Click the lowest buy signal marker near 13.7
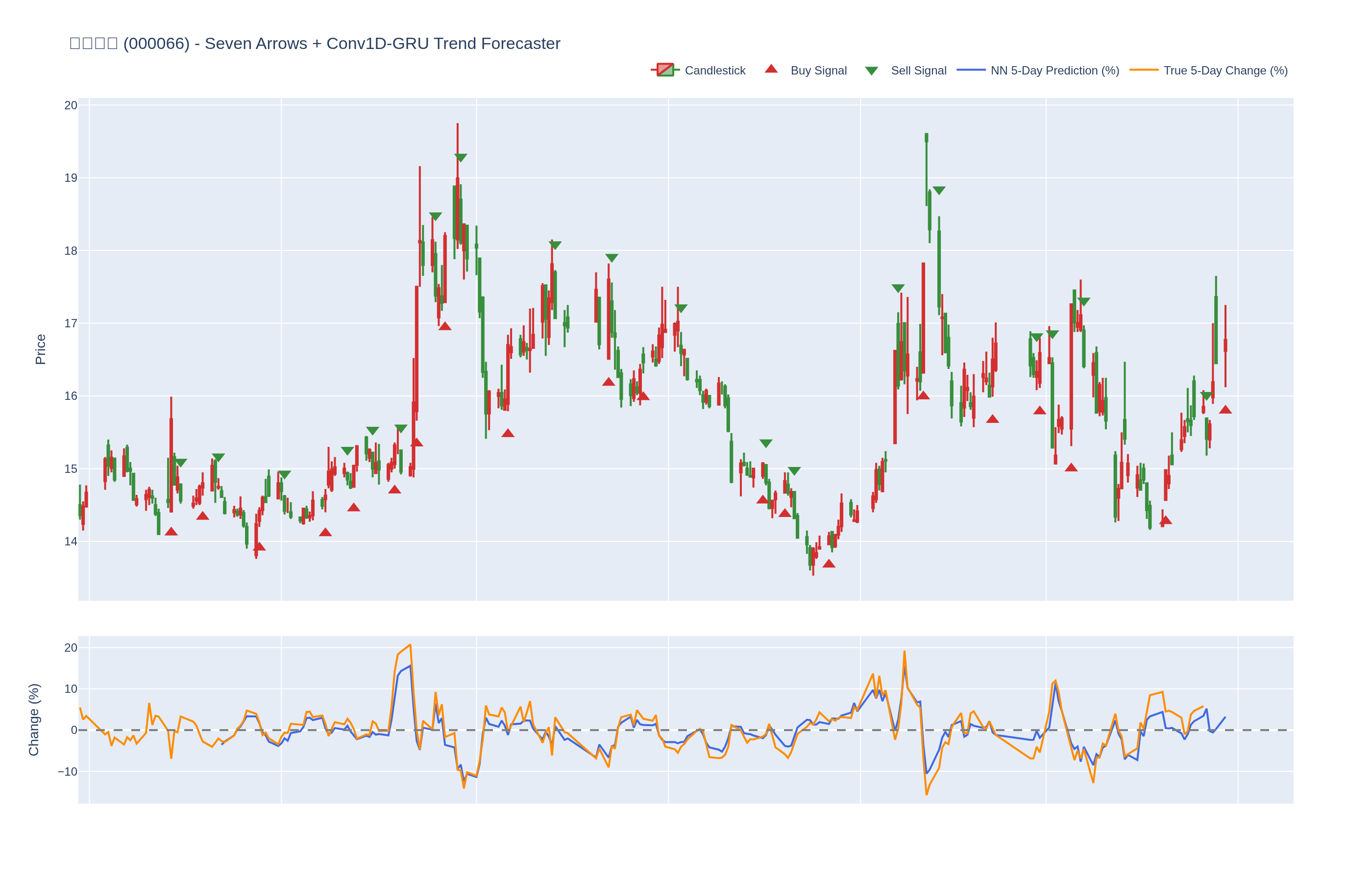1372x882 pixels. pyautogui.click(x=829, y=564)
